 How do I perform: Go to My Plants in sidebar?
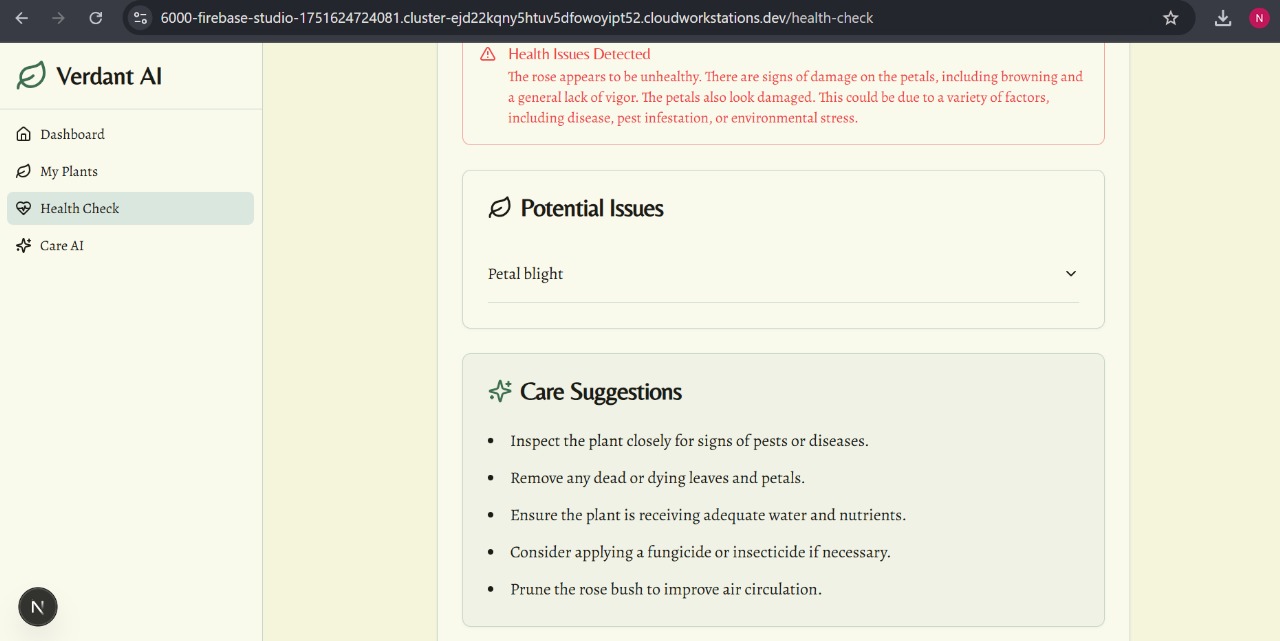point(69,171)
